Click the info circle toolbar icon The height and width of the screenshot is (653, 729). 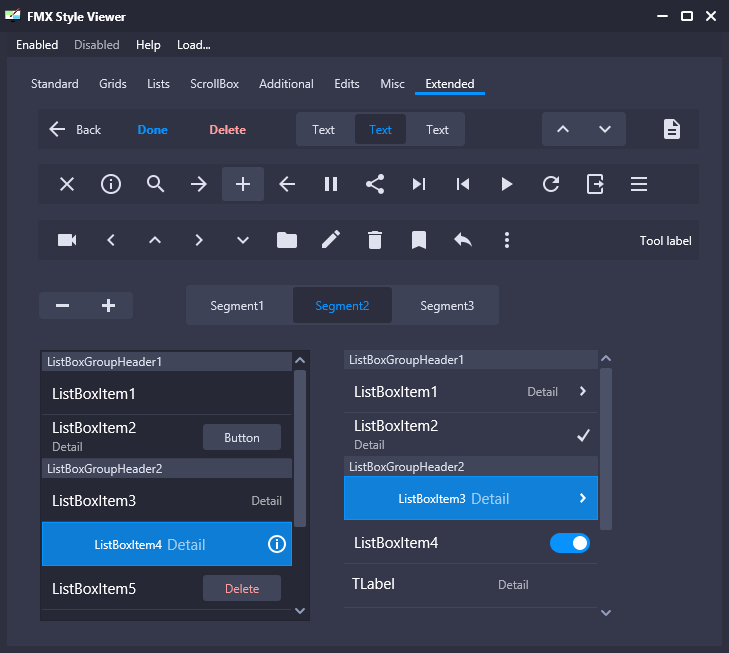click(x=111, y=184)
